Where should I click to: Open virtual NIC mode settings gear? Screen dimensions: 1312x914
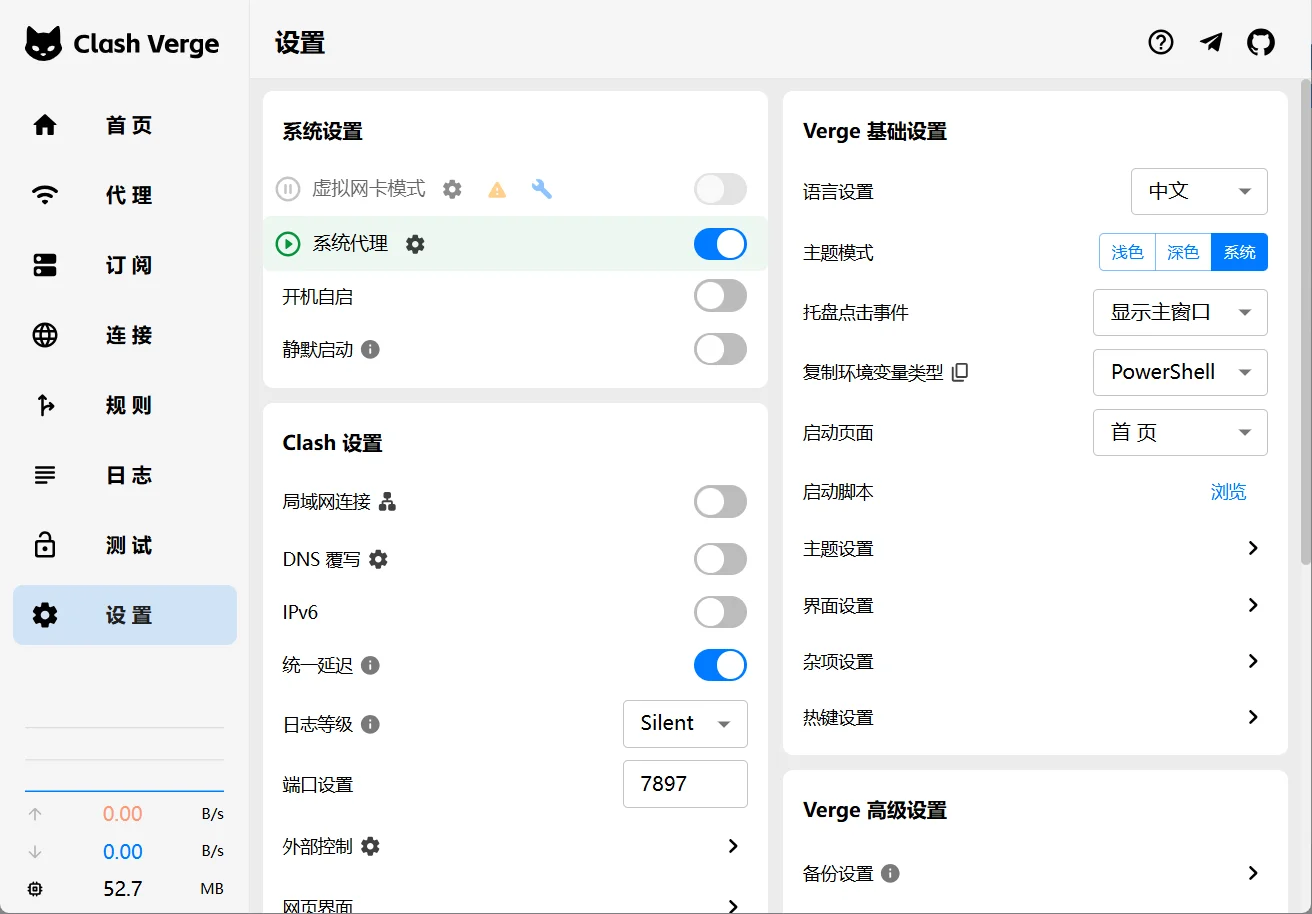(452, 189)
